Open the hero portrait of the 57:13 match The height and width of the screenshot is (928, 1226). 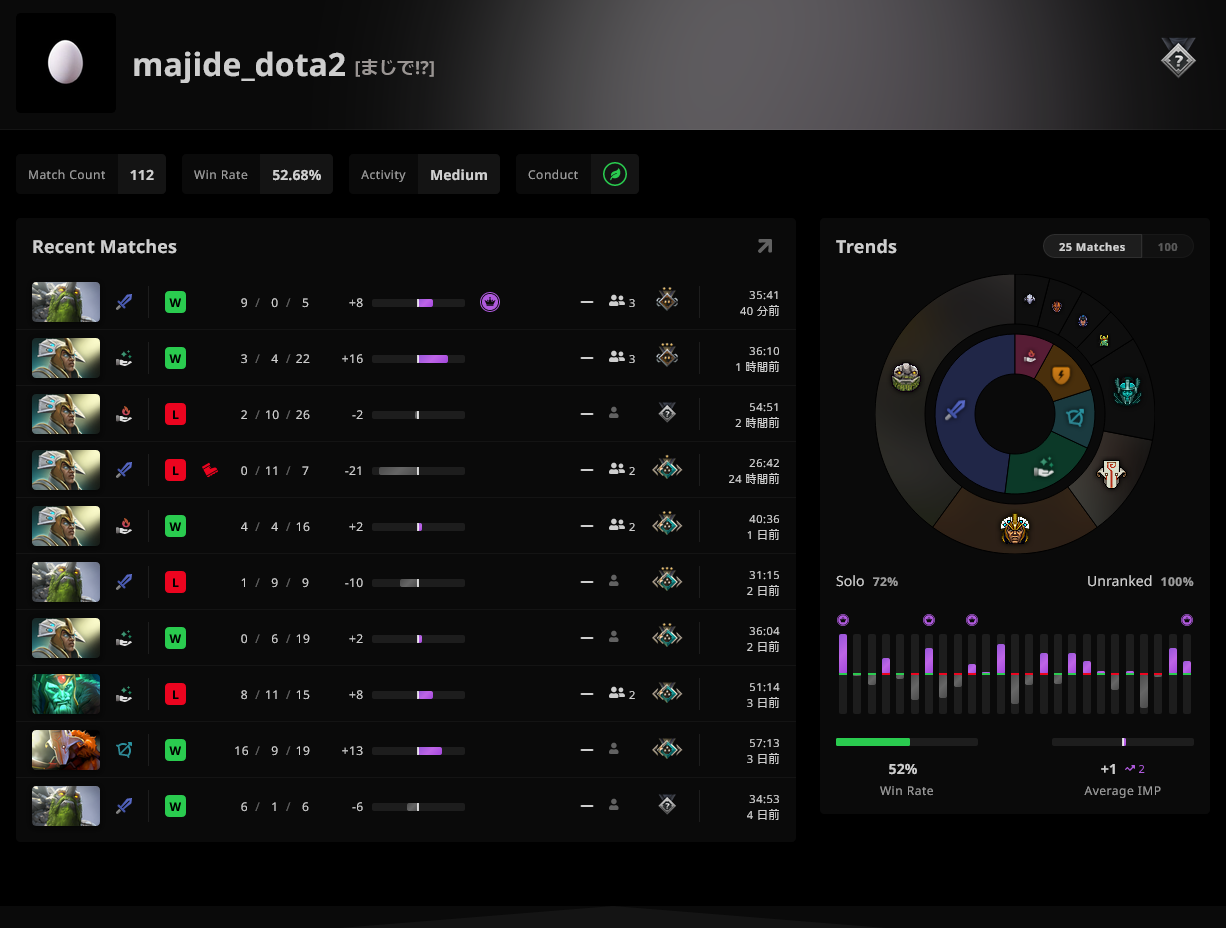tap(66, 750)
